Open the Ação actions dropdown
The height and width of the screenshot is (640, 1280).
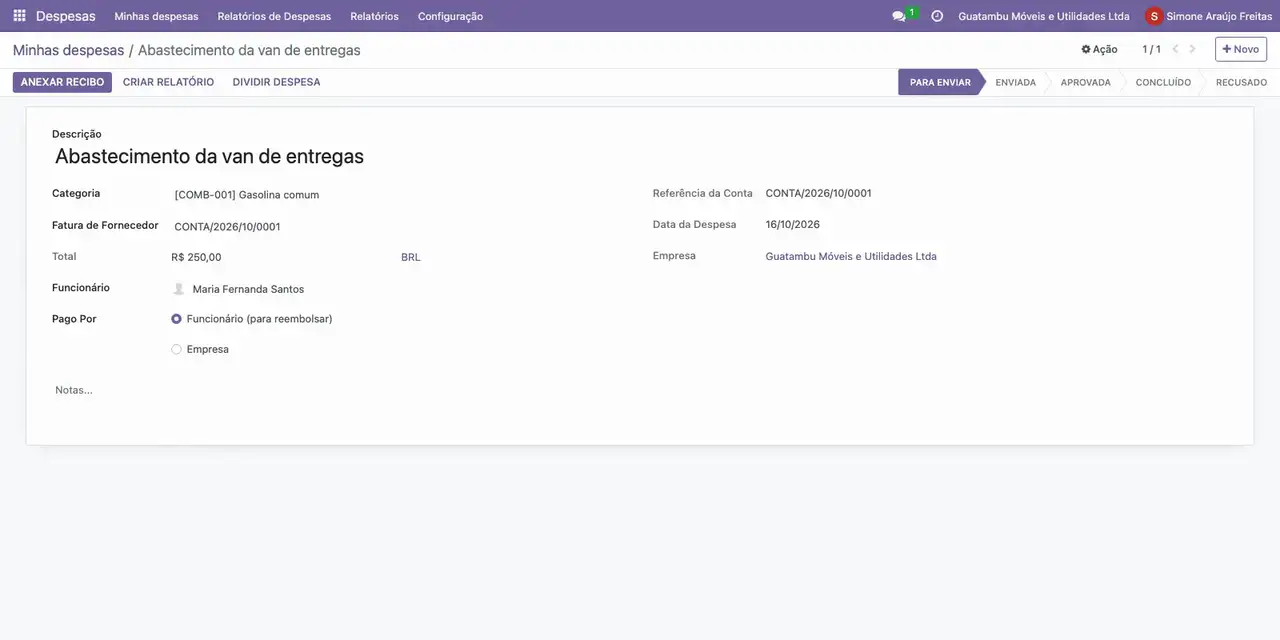(1099, 49)
